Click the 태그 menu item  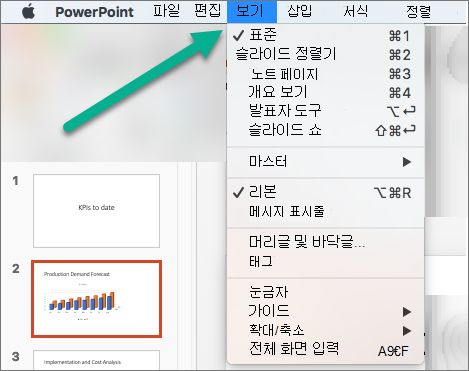point(326,261)
